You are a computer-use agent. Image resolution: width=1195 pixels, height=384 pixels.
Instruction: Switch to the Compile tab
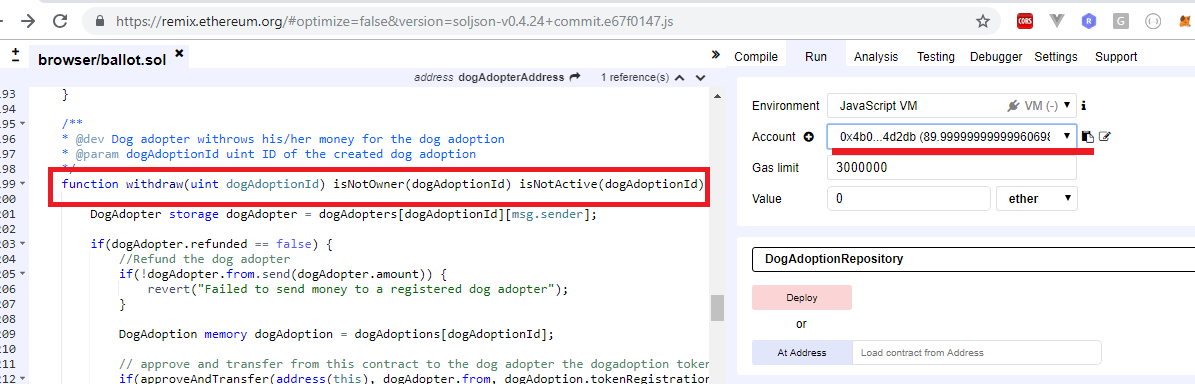[x=756, y=56]
